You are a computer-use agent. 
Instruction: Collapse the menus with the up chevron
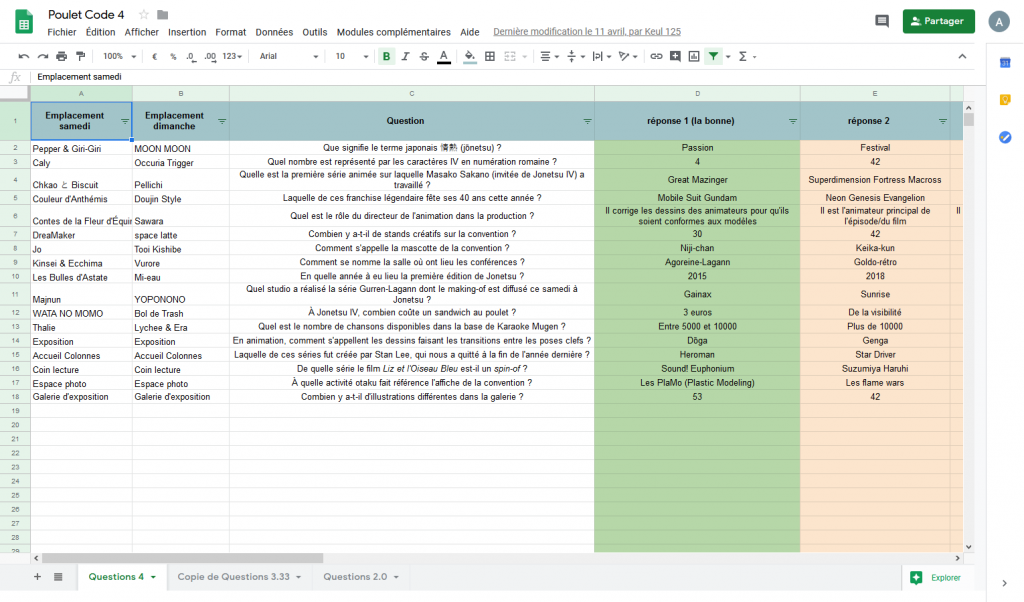pyautogui.click(x=962, y=57)
